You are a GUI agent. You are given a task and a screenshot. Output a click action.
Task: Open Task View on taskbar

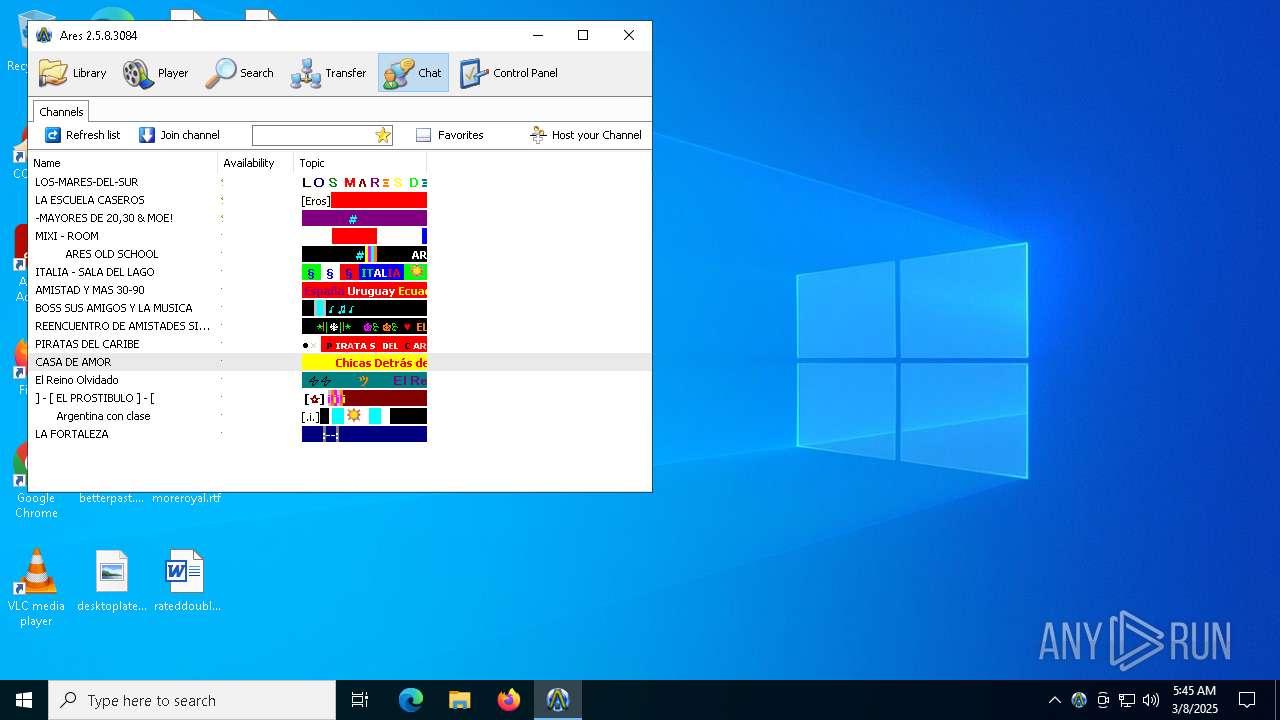click(360, 700)
